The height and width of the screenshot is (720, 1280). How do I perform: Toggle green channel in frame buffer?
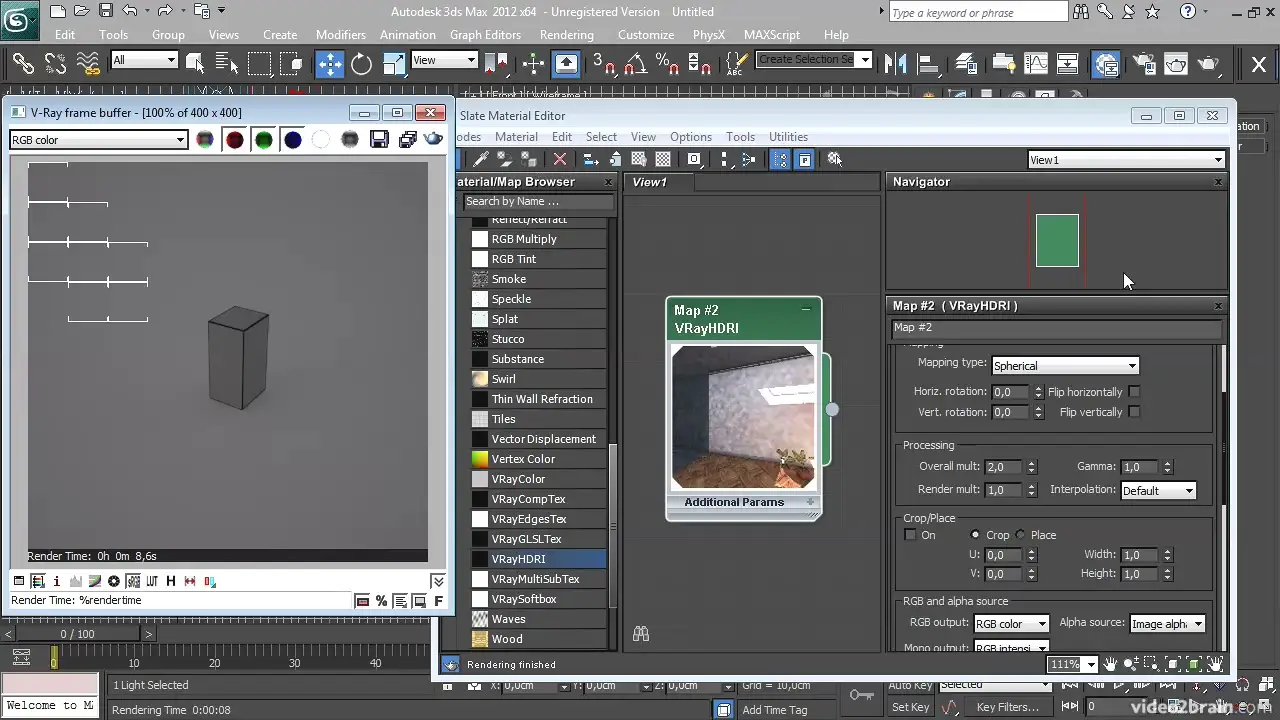263,140
